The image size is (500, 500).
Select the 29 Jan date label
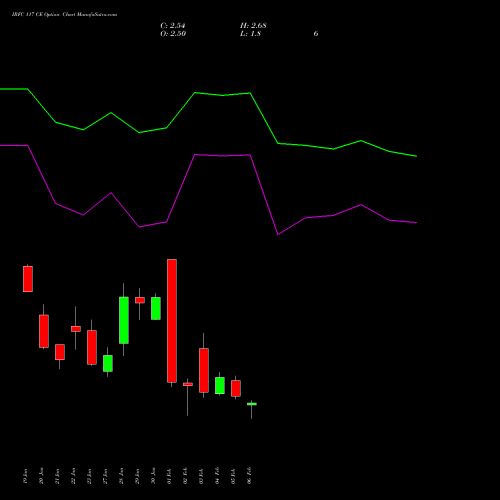click(138, 476)
